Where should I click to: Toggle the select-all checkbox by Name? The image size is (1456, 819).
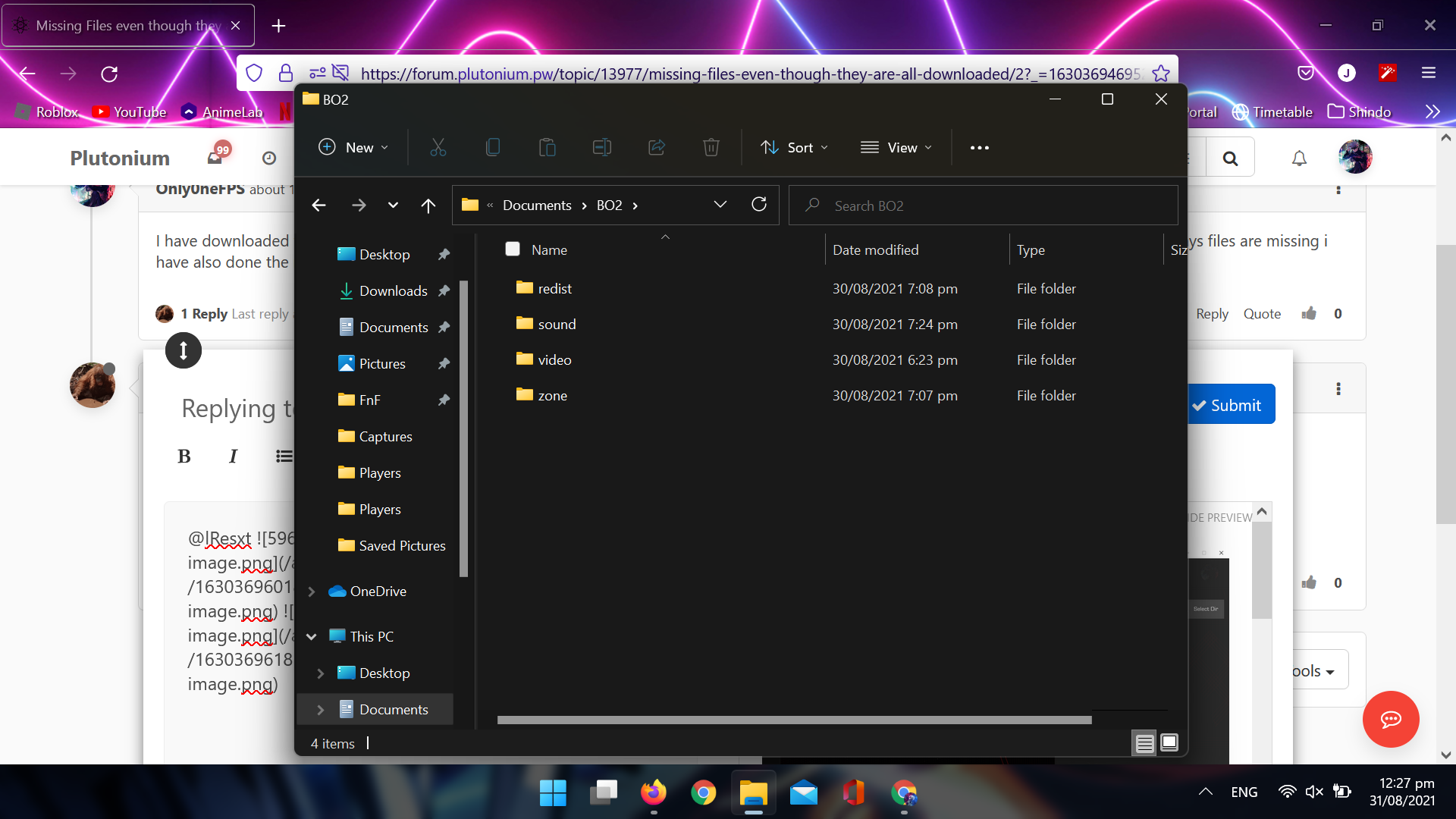click(x=513, y=249)
